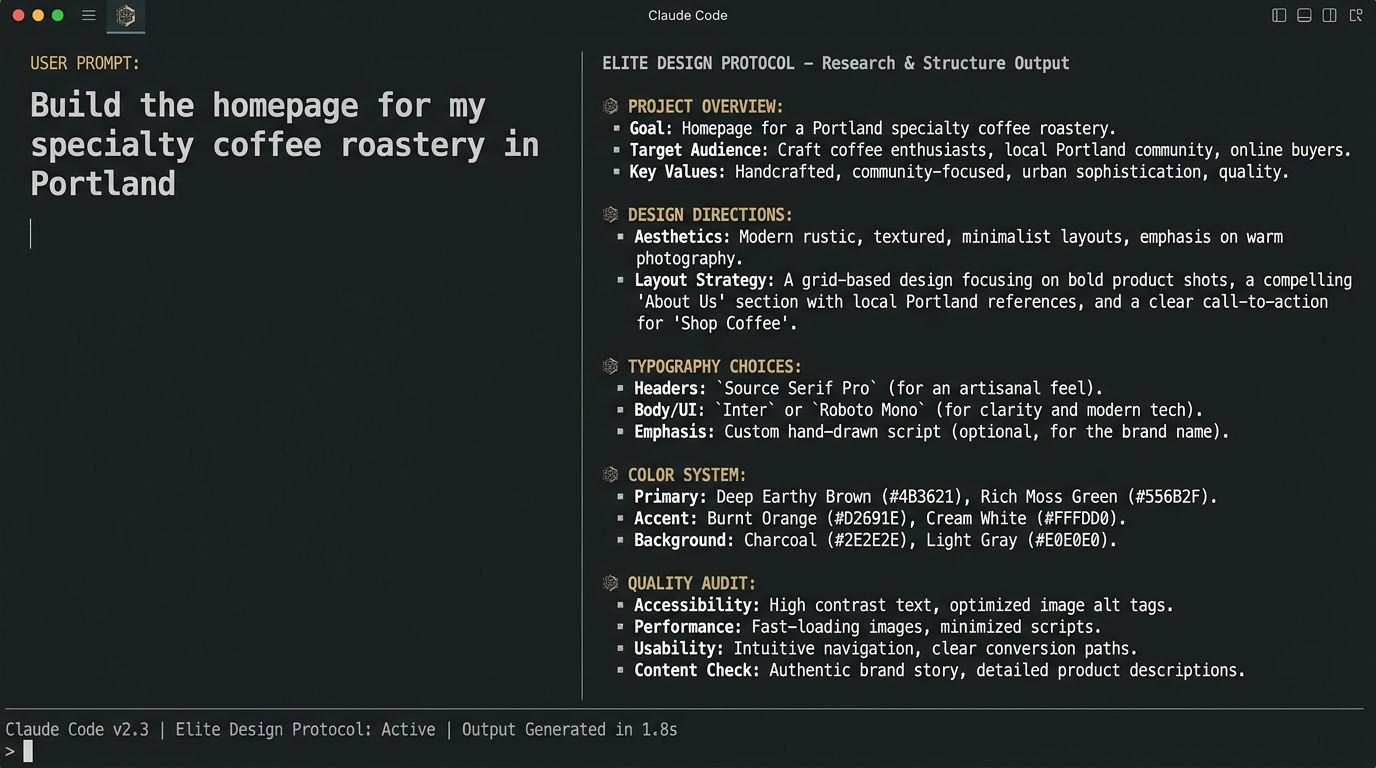Click the 'Accessibility:' line
The height and width of the screenshot is (768, 1376).
904,605
